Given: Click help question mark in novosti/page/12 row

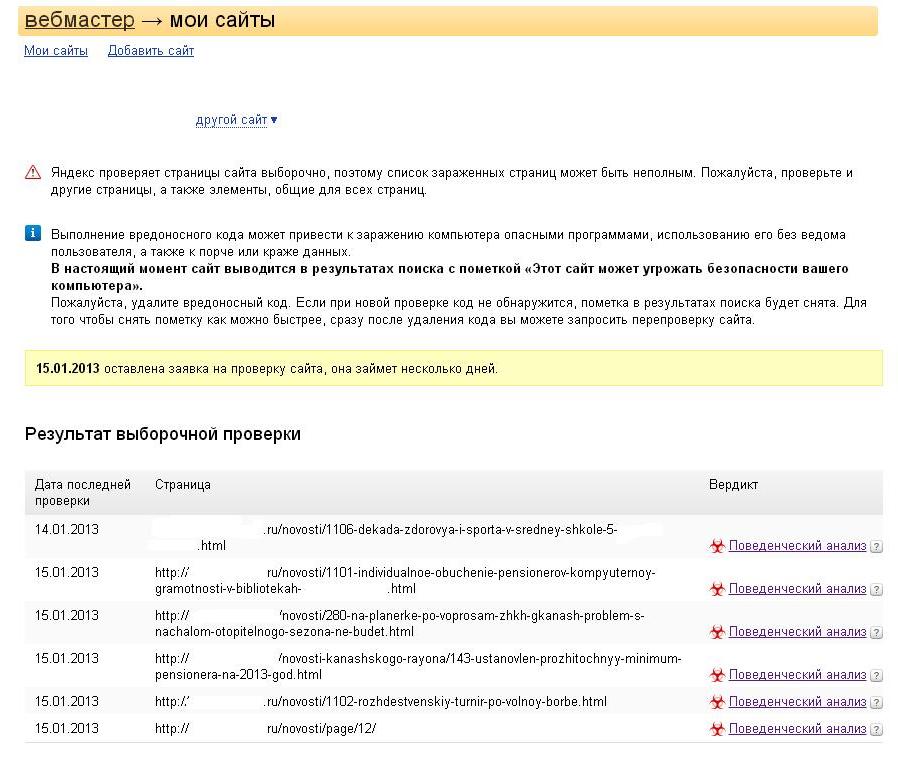Looking at the screenshot, I should coord(876,730).
